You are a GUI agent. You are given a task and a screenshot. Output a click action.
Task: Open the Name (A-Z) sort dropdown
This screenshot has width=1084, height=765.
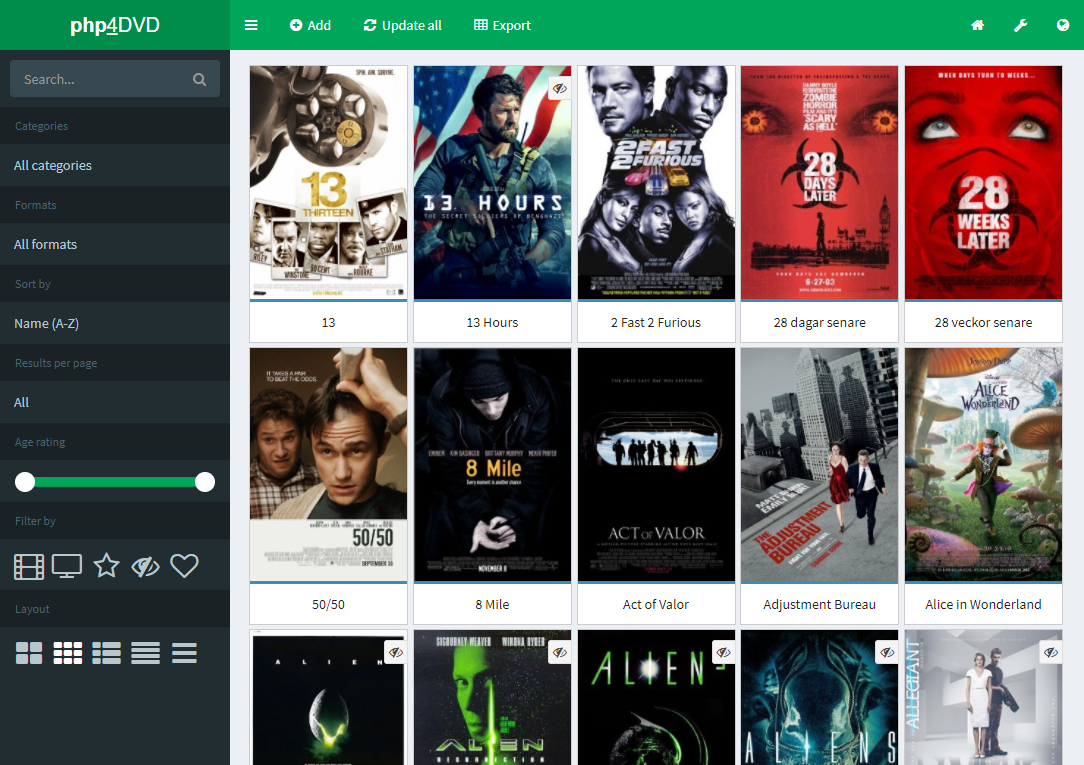(115, 323)
